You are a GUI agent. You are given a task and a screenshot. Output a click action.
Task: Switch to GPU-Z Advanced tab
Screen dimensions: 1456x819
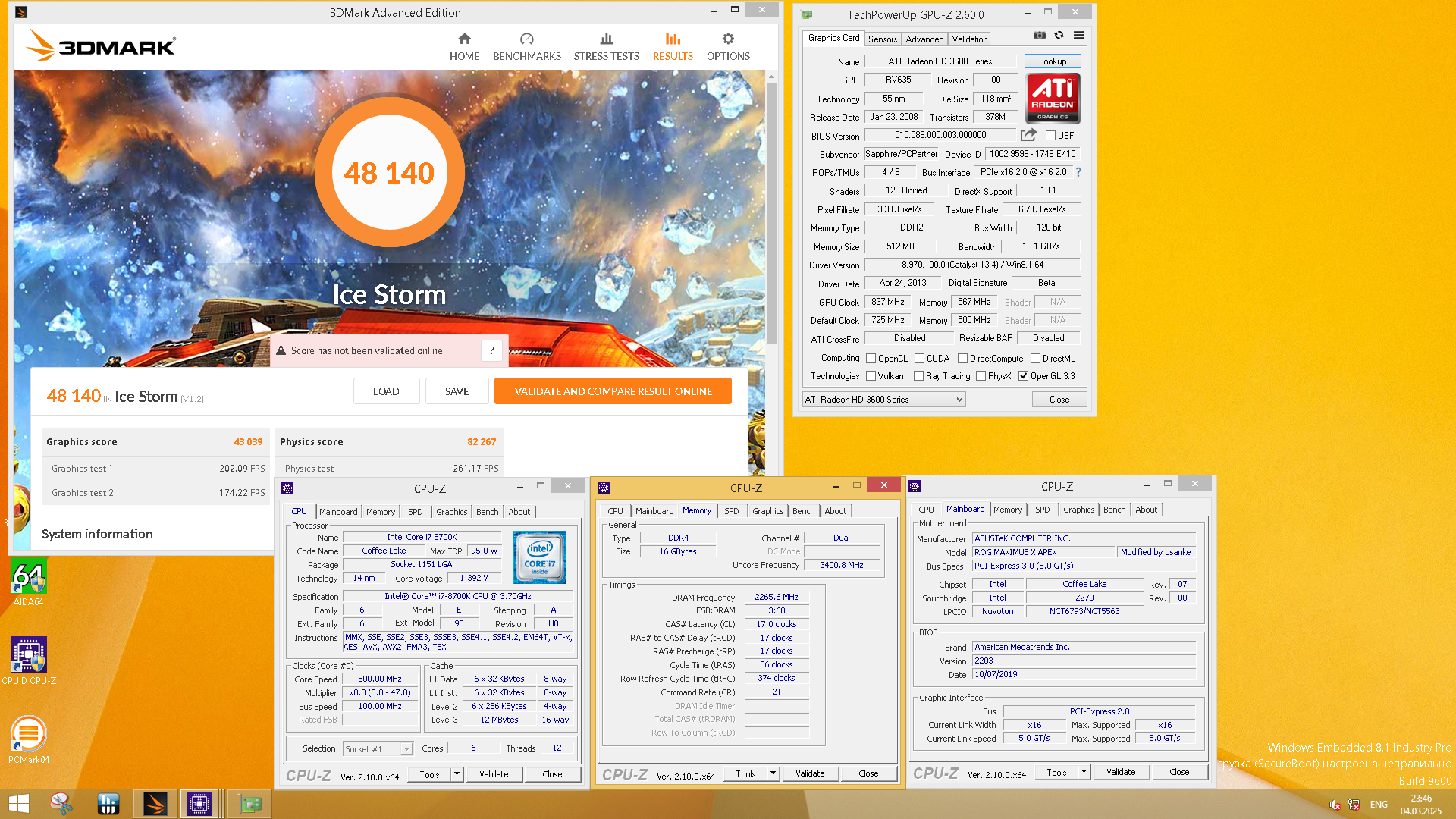(924, 39)
